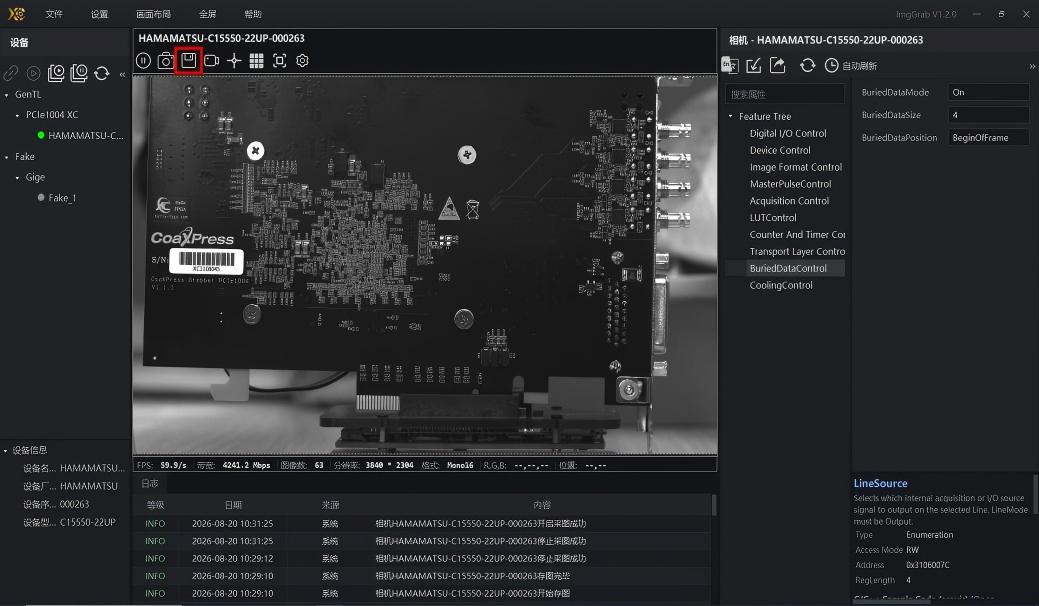Click the camera title above the viewer
The image size is (1039, 606).
221,38
